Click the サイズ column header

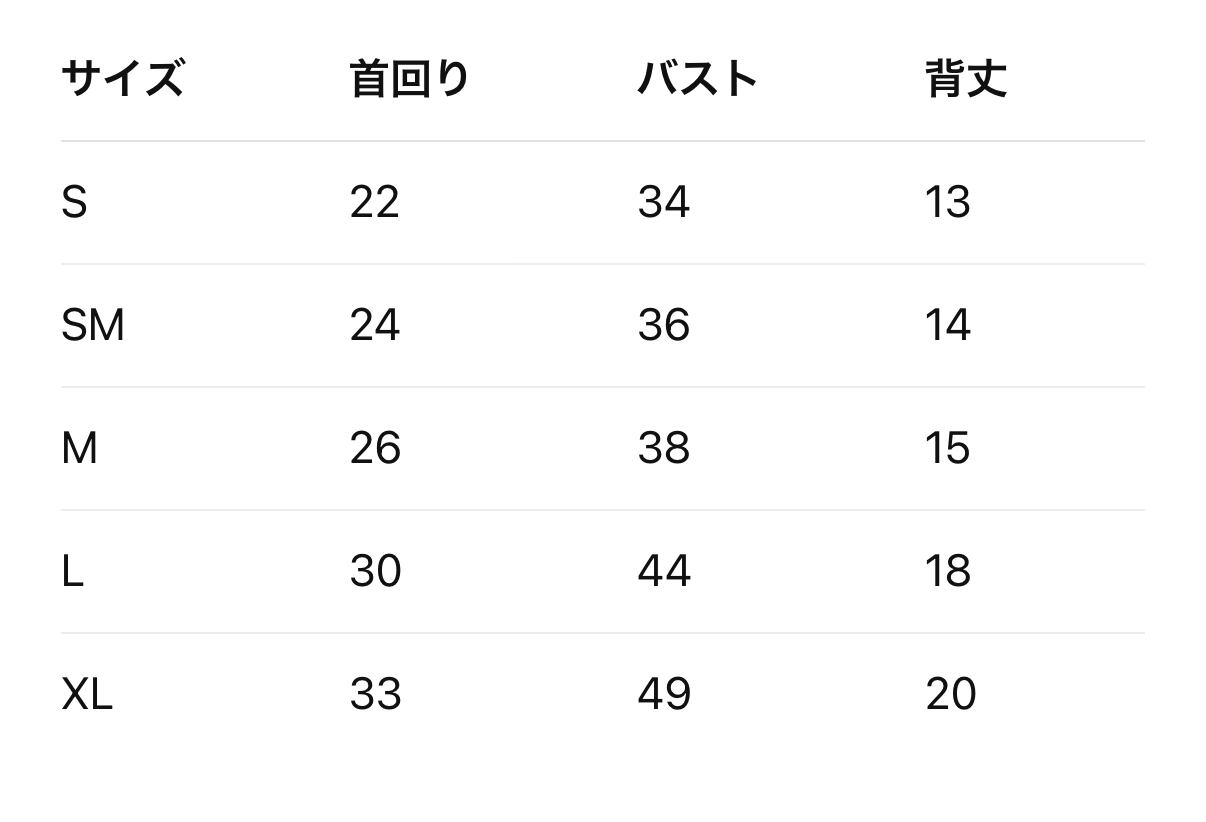click(x=122, y=78)
